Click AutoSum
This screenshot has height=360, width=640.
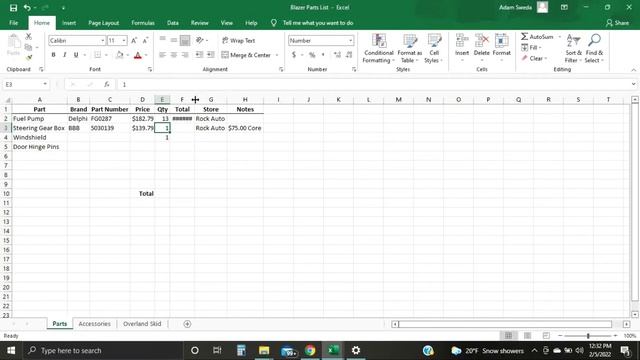click(537, 37)
